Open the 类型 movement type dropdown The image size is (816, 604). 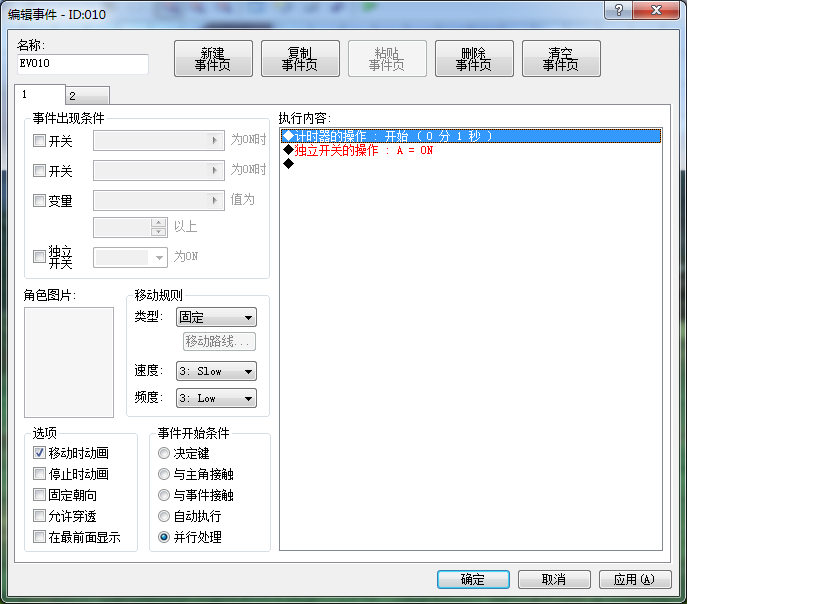(x=216, y=317)
